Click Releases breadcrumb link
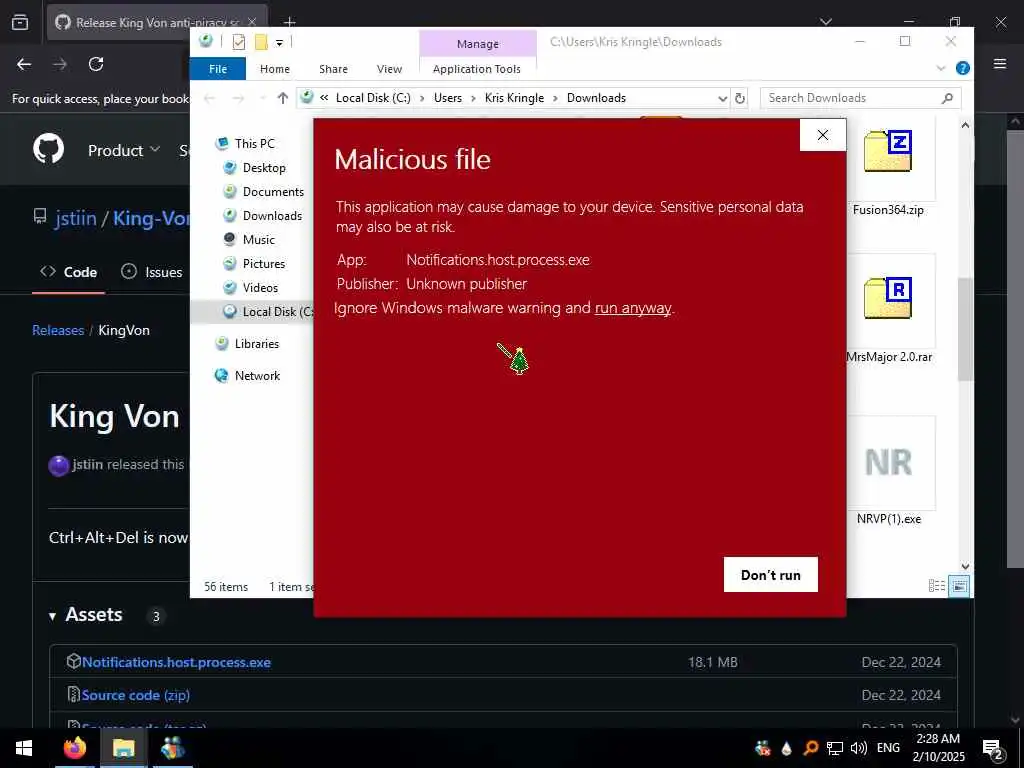The width and height of the screenshot is (1024, 768). (x=58, y=330)
